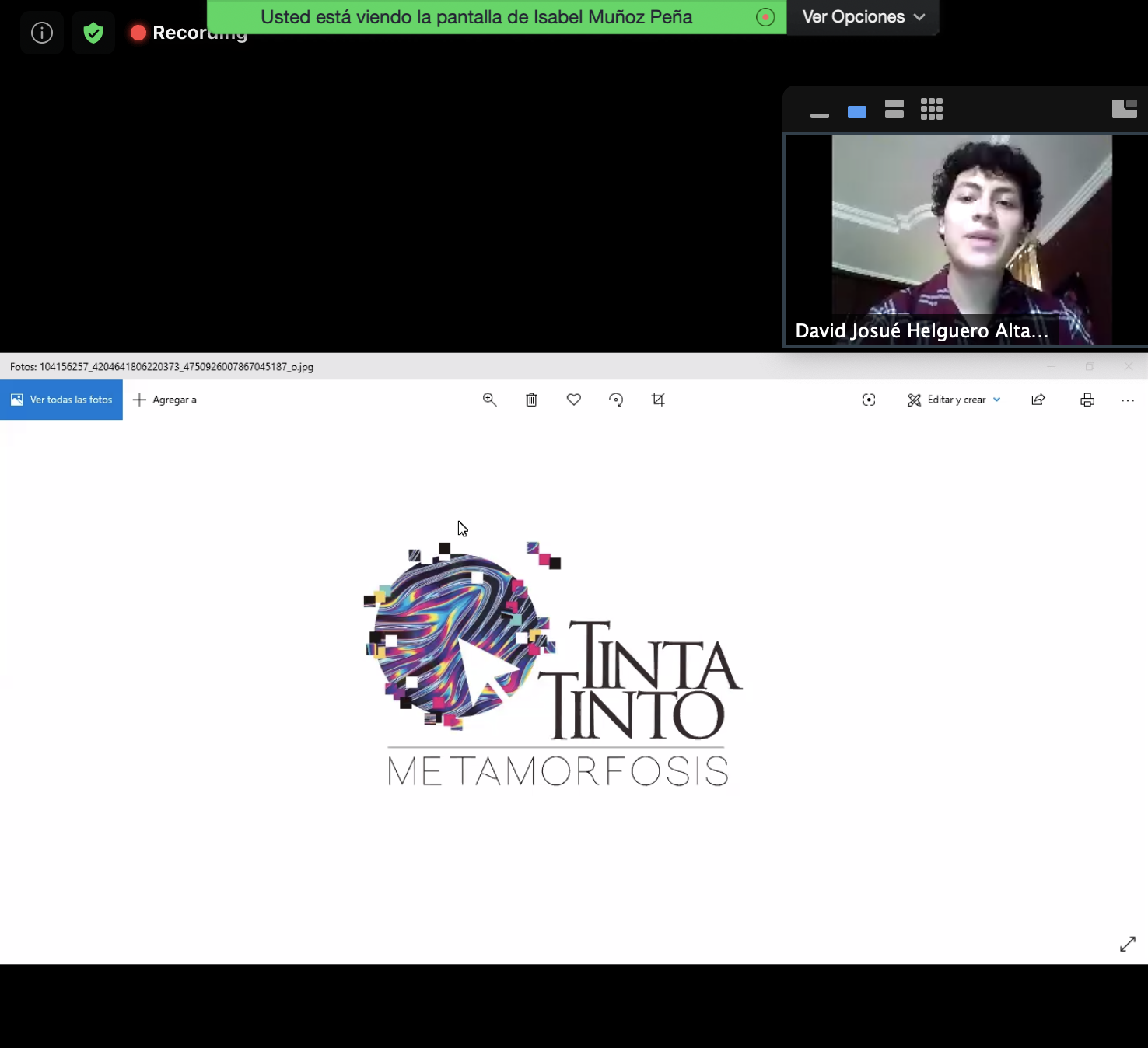1148x1048 pixels.
Task: Click the side-by-side layout icon in video panel
Action: pos(1125,109)
